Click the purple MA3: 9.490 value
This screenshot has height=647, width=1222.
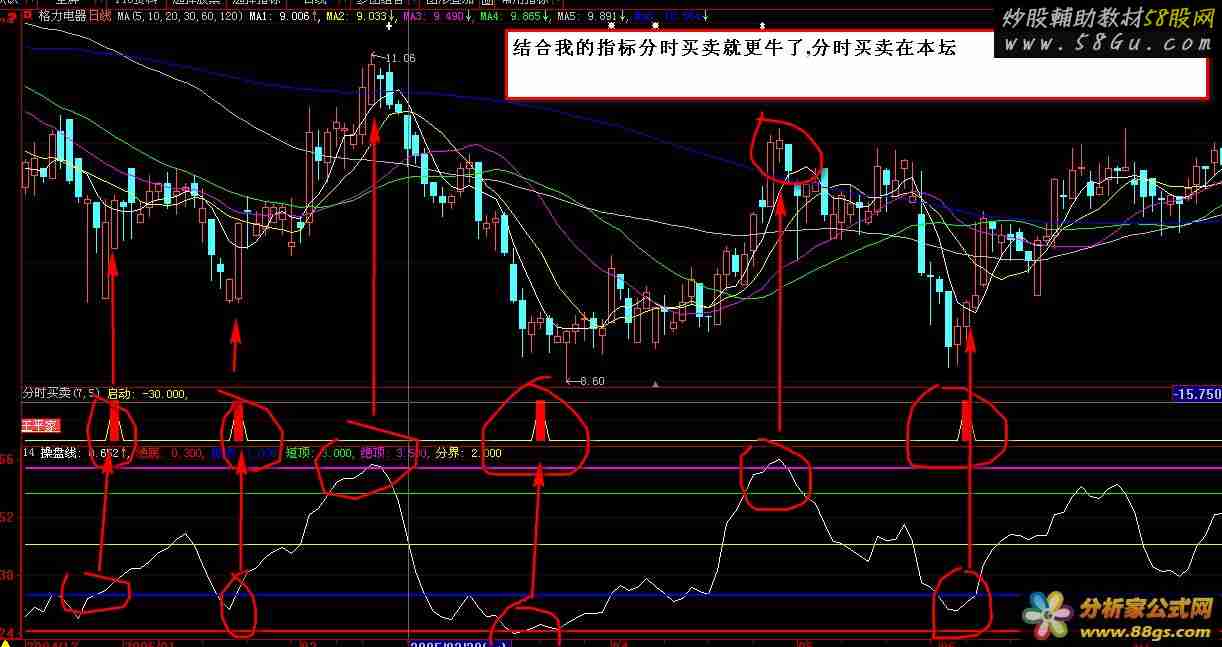click(437, 17)
